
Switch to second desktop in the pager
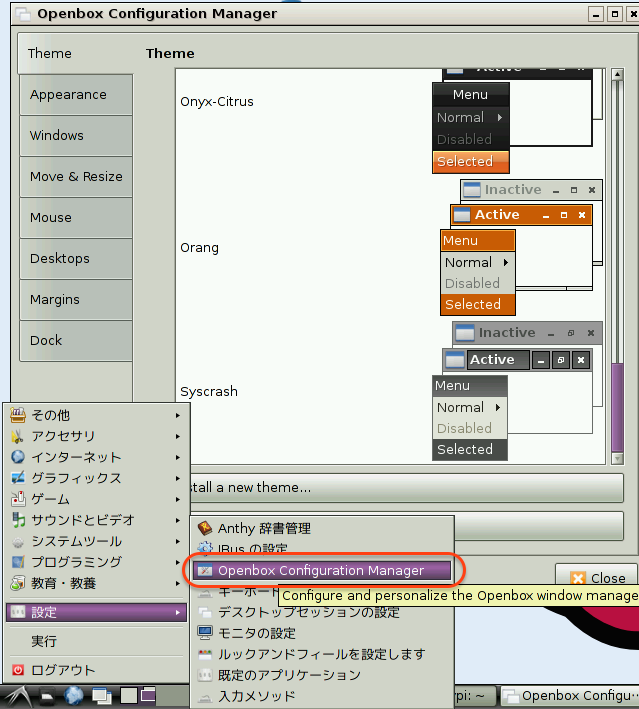pos(147,695)
